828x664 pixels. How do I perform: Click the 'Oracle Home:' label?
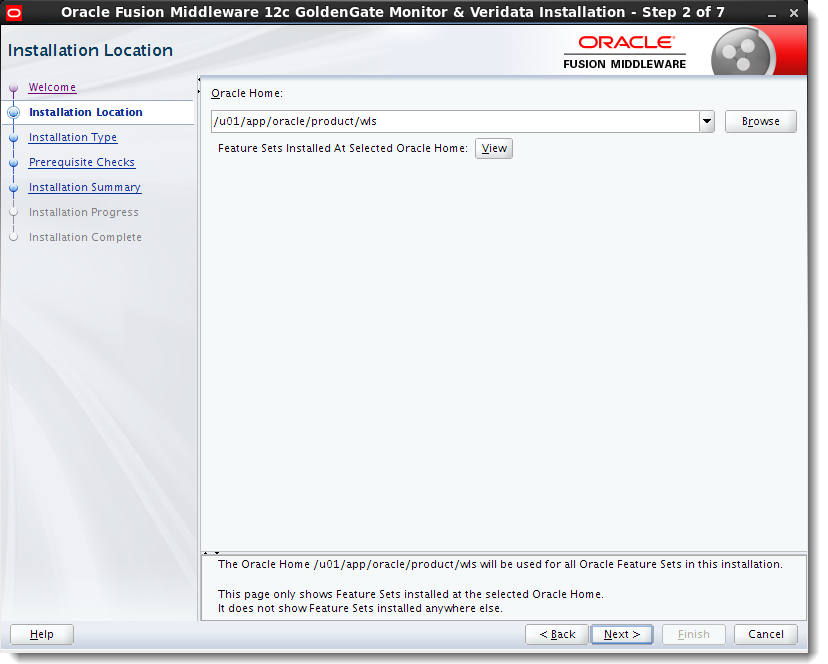click(247, 93)
